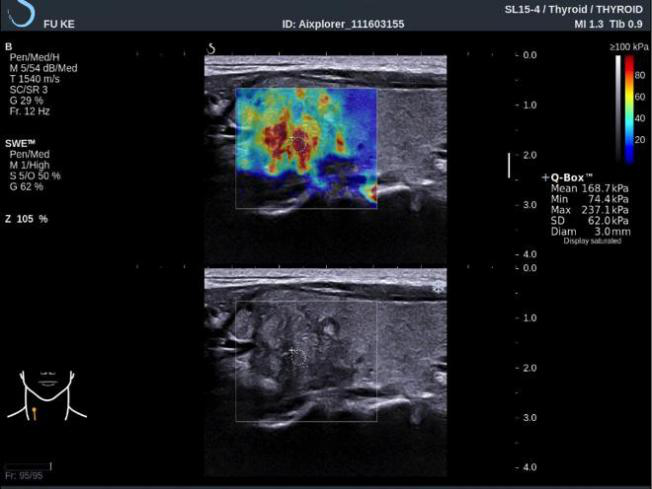Screen dimensions: 652x489
Task: Click the patient ID Aixplorer_111603155 text
Action: point(344,24)
